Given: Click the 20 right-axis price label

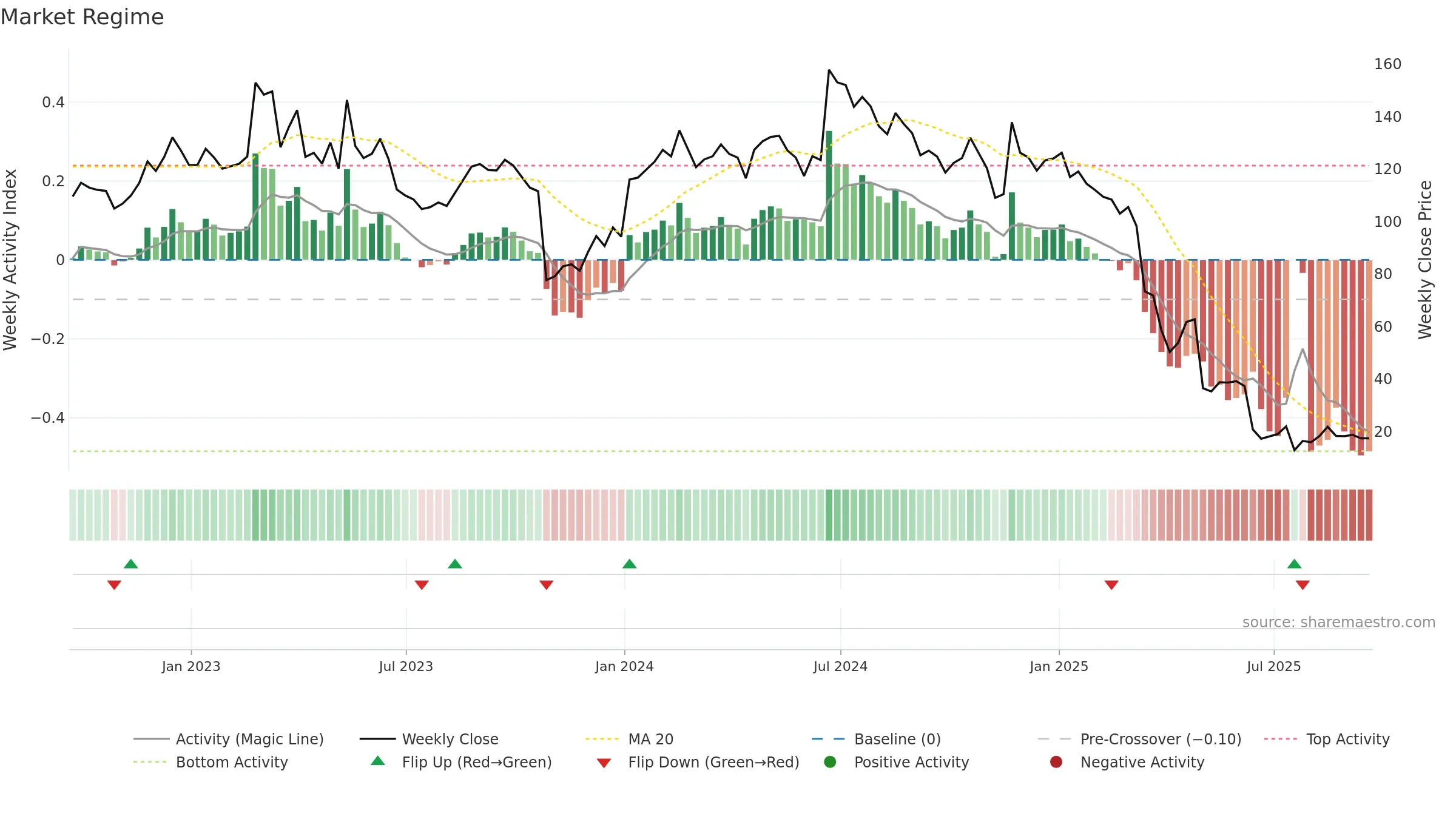Looking at the screenshot, I should click(x=1383, y=432).
